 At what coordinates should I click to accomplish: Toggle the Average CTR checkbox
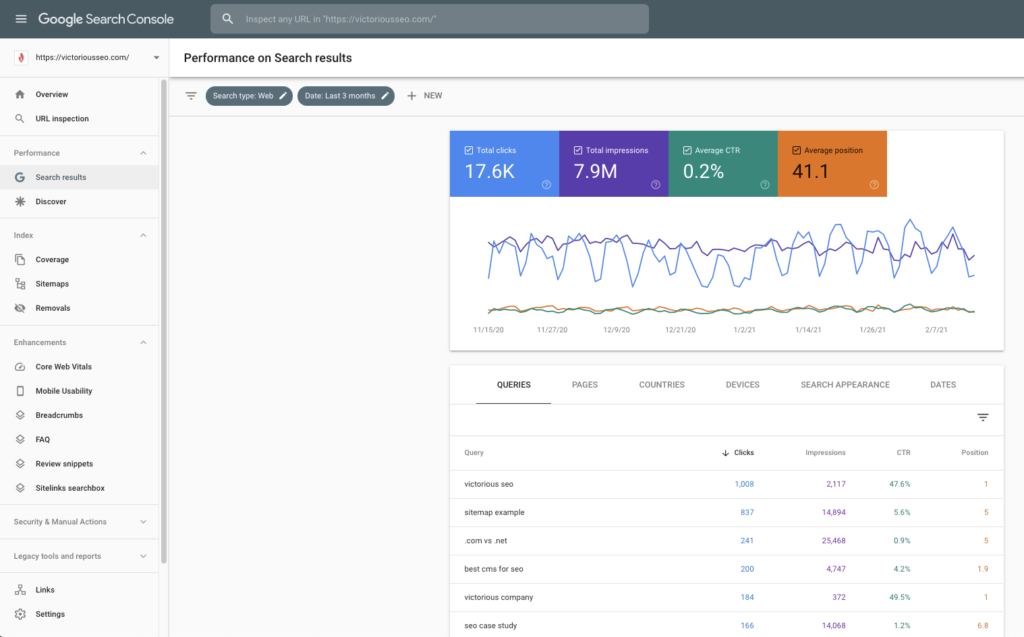coord(687,150)
